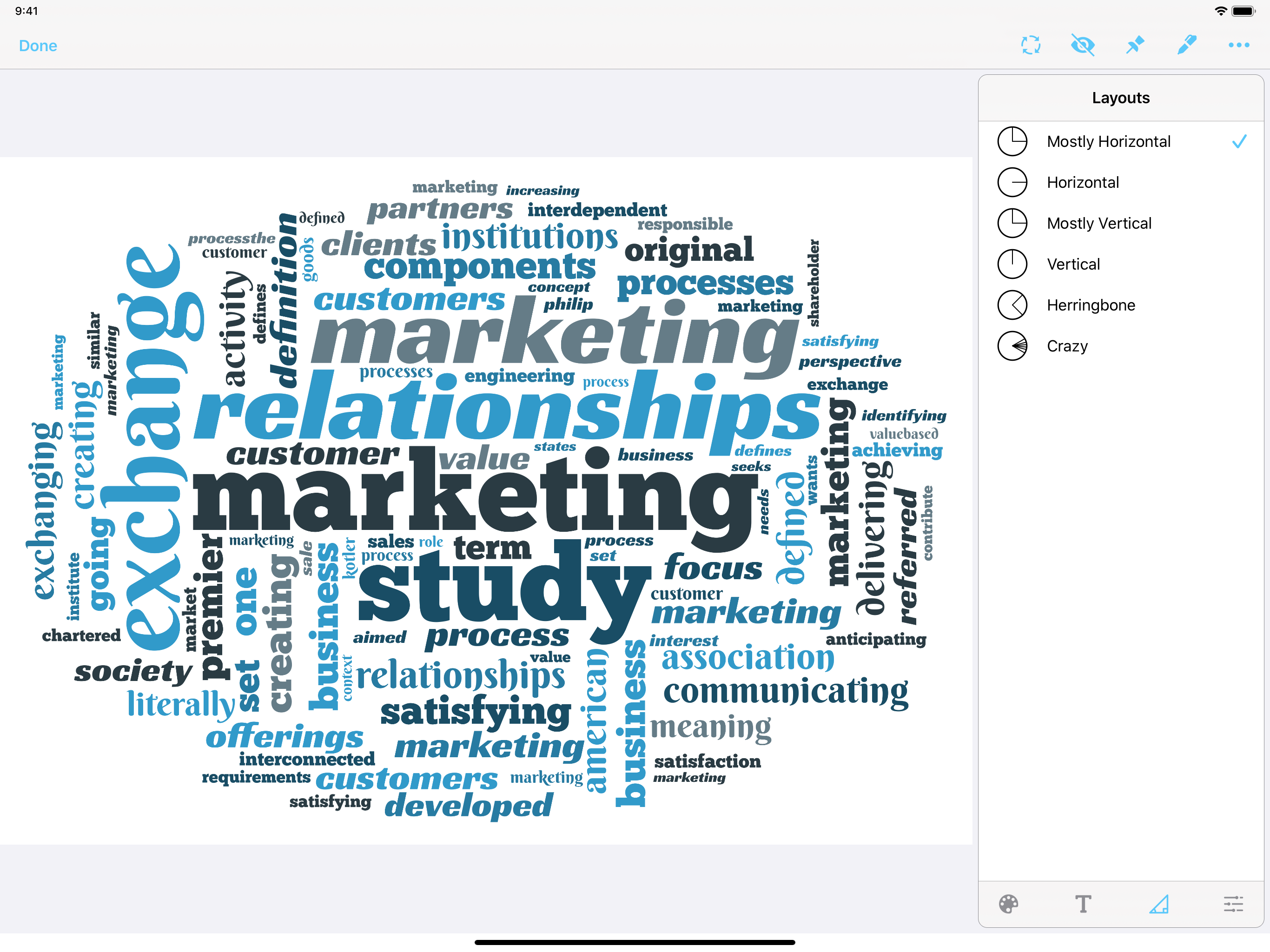Click the word 'original' in the cloud
The height and width of the screenshot is (952, 1270).
click(x=688, y=251)
